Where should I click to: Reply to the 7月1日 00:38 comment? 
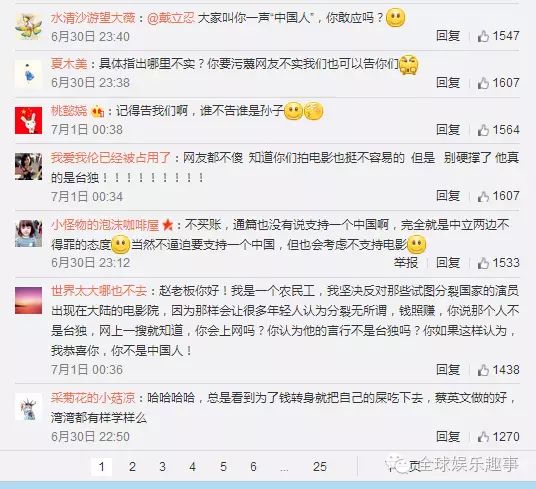(448, 130)
